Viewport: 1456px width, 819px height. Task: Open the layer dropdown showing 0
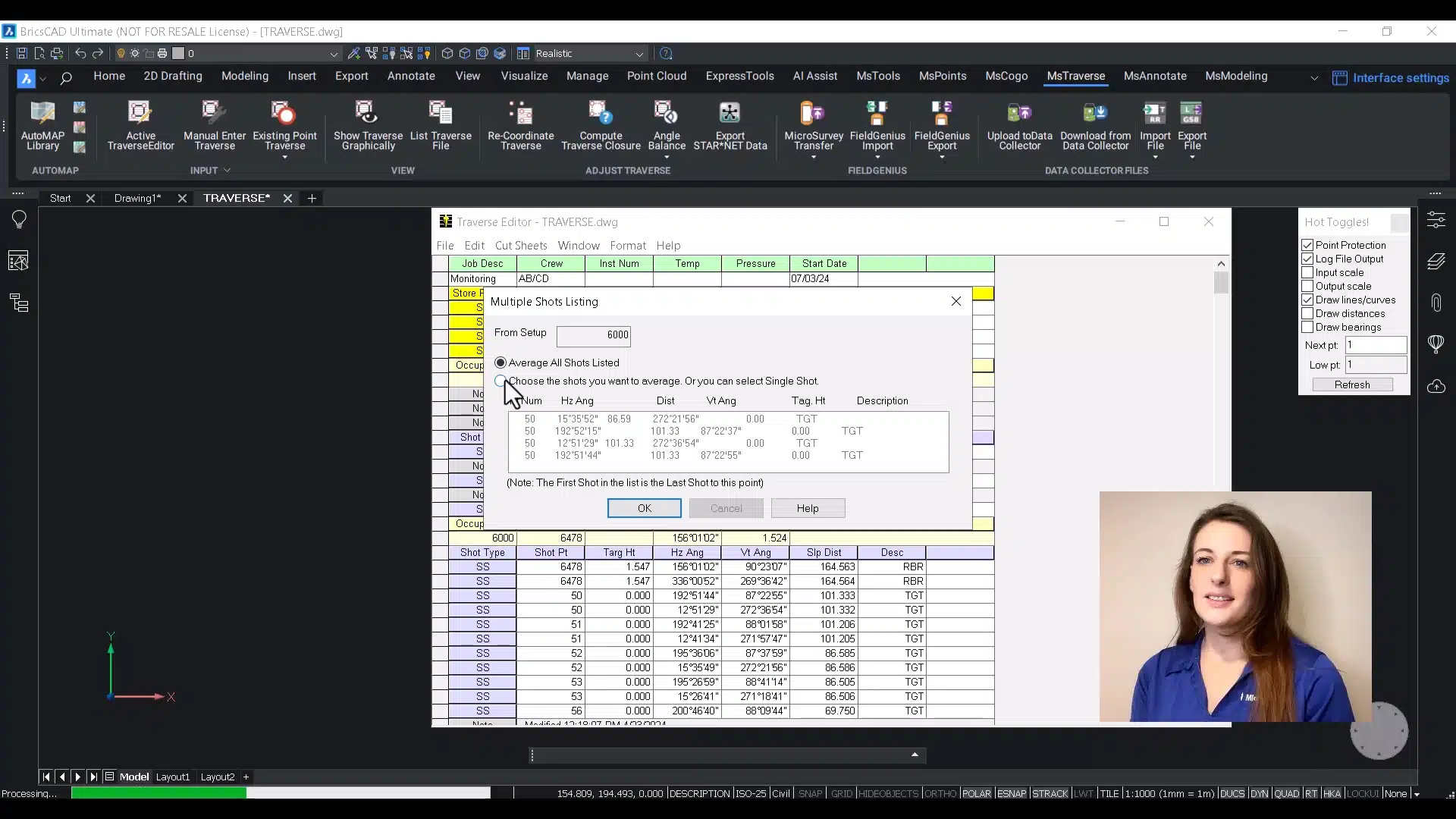pos(334,54)
